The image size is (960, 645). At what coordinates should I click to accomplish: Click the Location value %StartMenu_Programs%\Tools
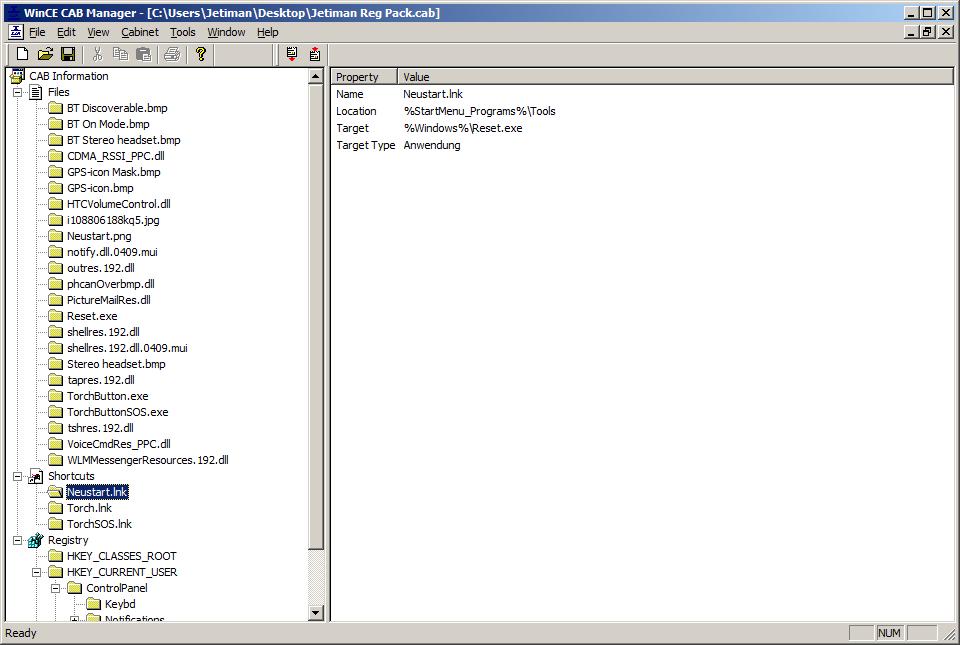(x=479, y=111)
